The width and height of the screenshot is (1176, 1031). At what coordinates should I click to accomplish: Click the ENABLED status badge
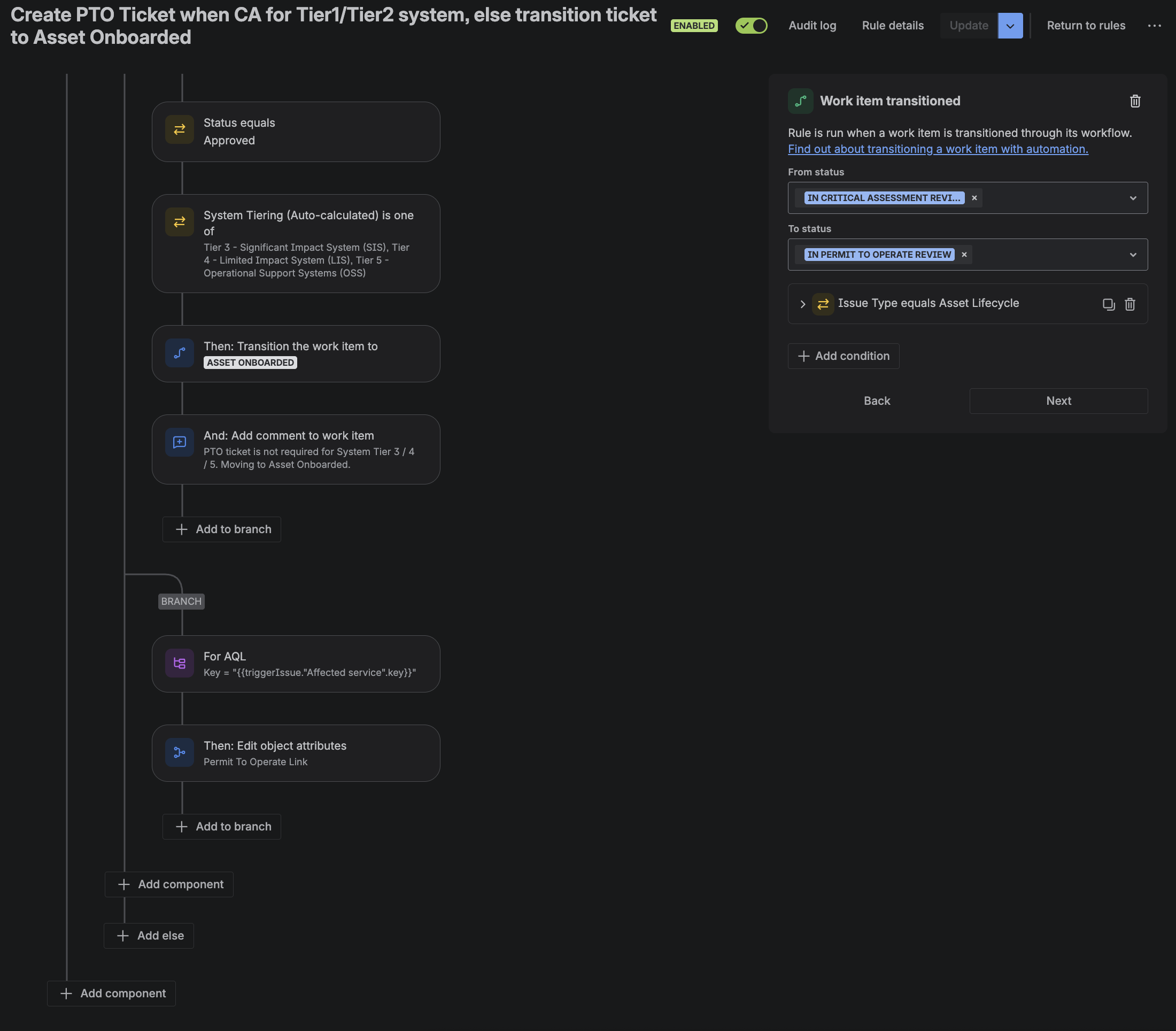tap(694, 25)
